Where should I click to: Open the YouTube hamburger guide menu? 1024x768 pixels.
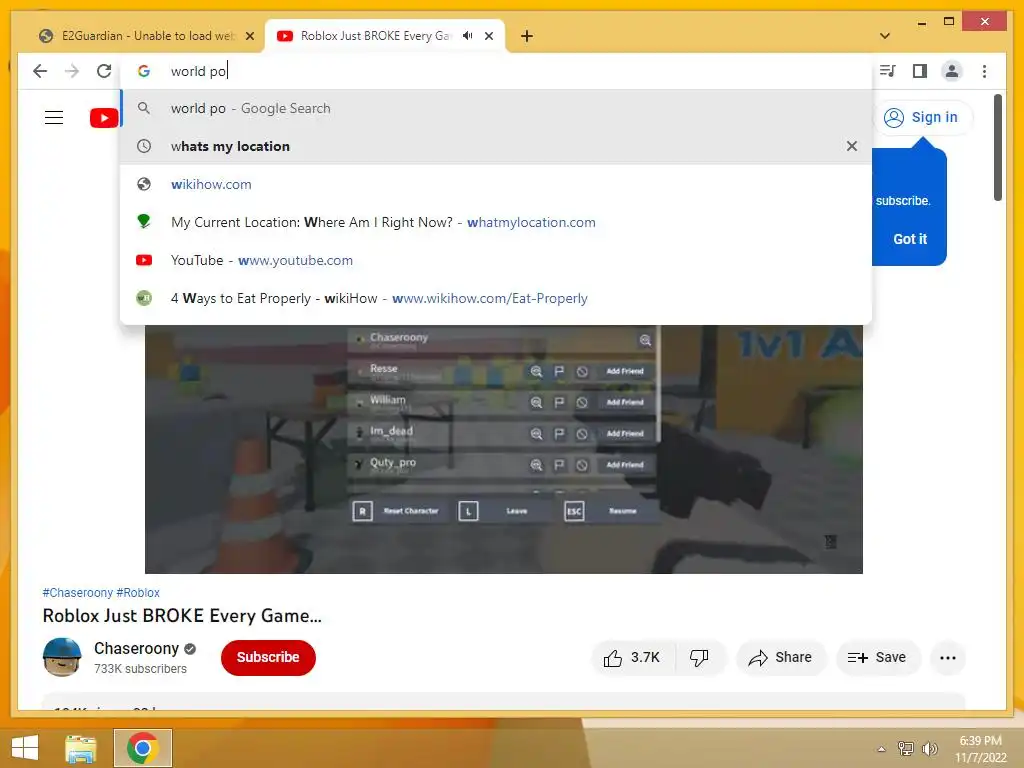pos(54,118)
